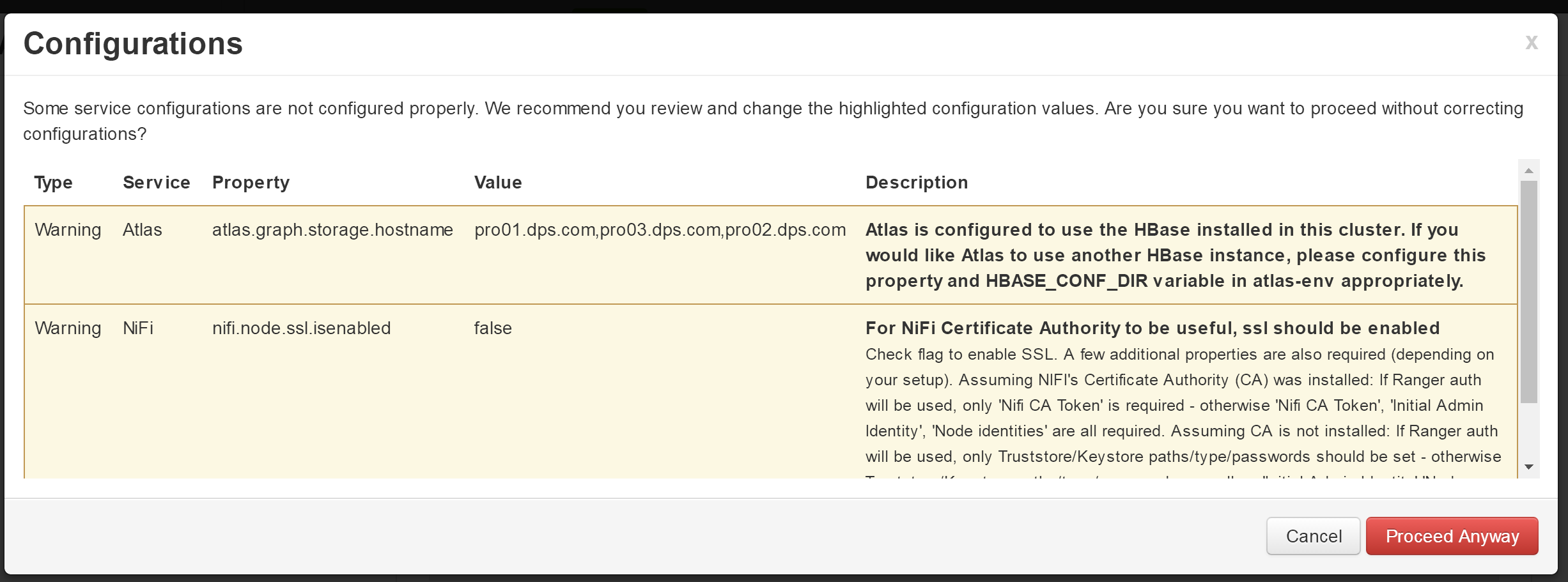Click the Service column header
The image size is (1568, 582).
click(x=157, y=183)
